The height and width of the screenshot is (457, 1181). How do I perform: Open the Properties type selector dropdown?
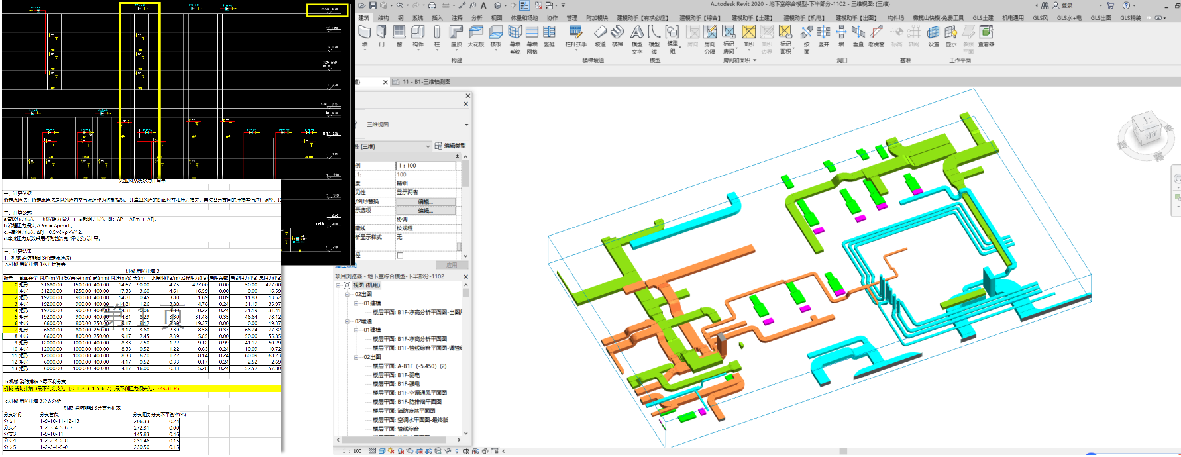(x=466, y=125)
